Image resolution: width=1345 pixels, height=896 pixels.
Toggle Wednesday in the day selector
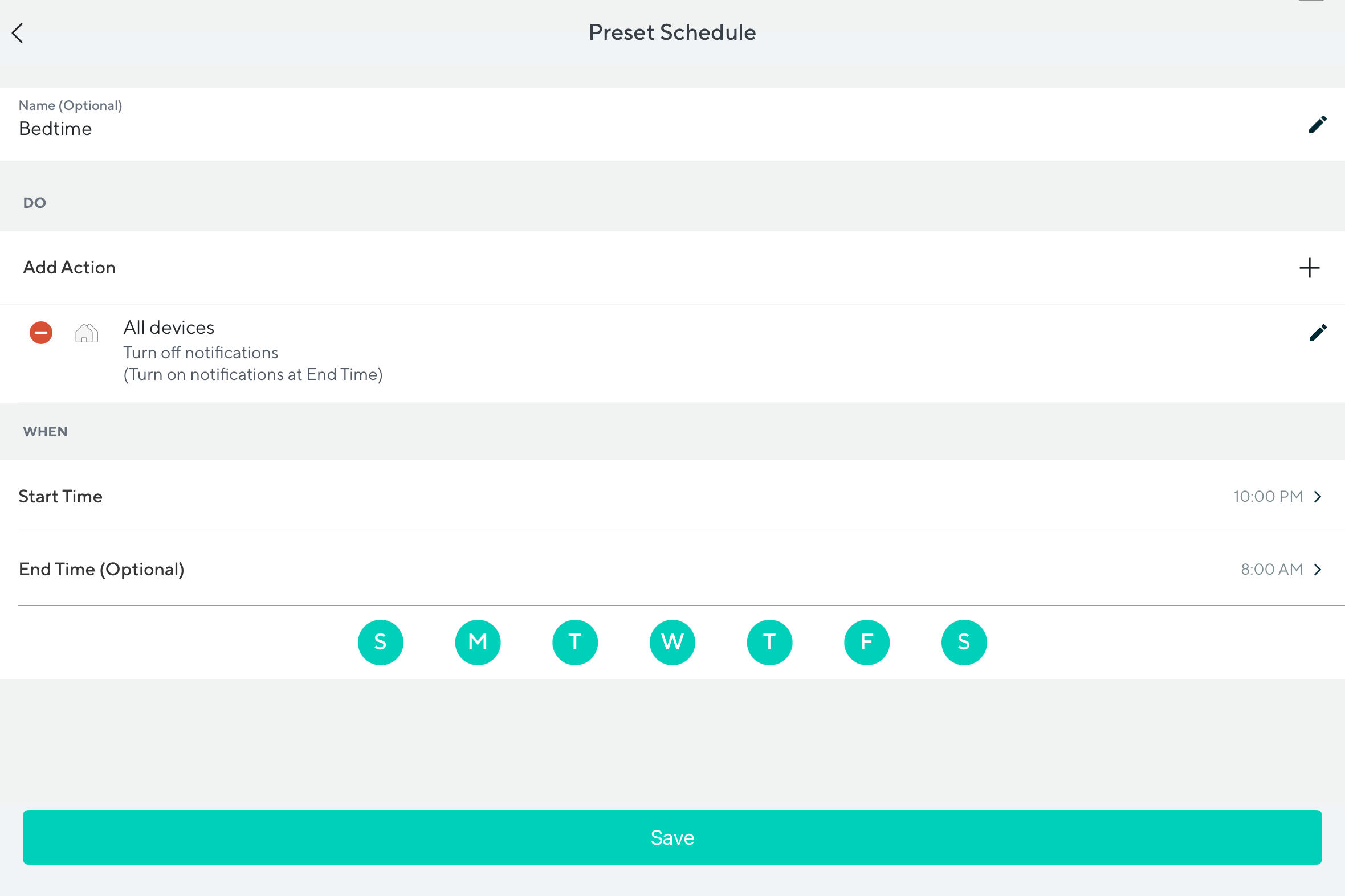click(672, 643)
